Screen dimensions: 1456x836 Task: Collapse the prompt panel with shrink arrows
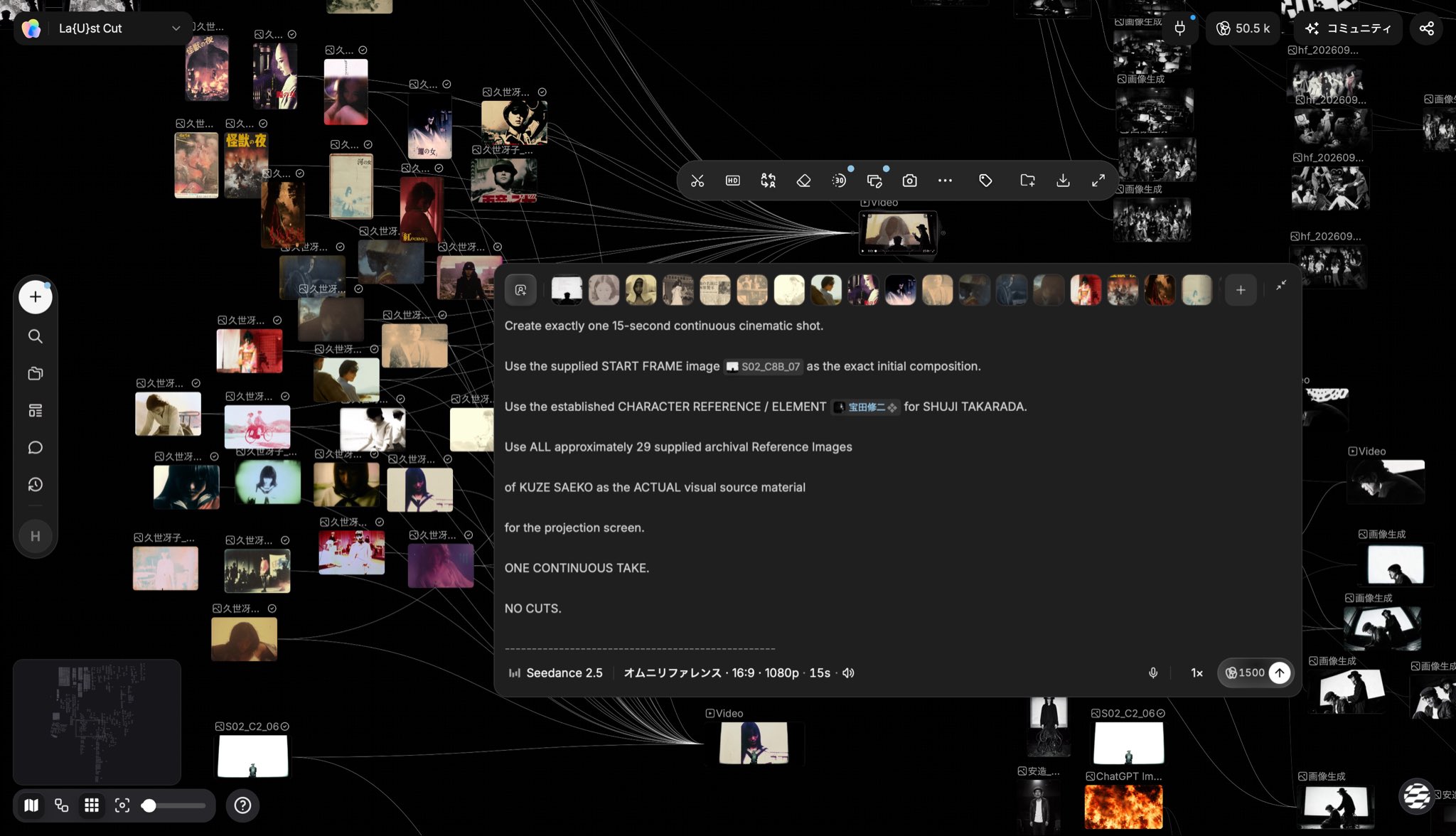(1281, 285)
